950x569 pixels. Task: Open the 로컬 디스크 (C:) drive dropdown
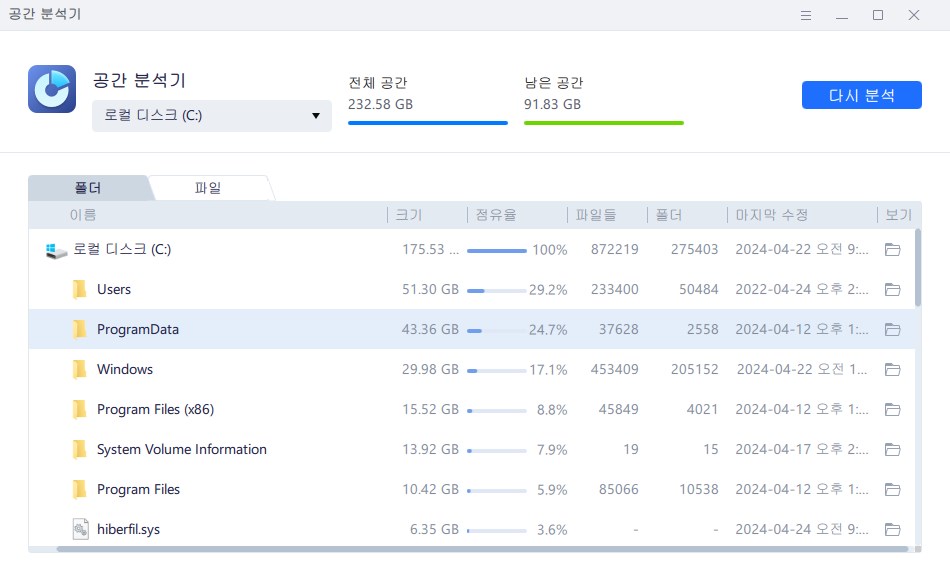tap(211, 116)
